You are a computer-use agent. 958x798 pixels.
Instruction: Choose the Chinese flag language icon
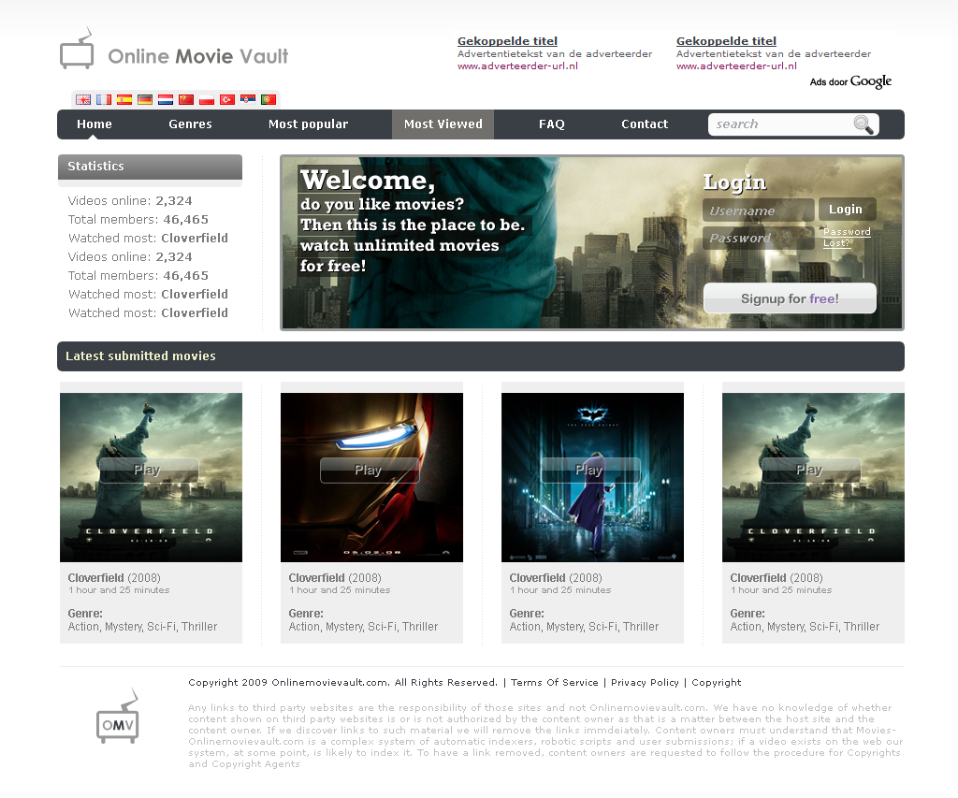click(x=186, y=100)
